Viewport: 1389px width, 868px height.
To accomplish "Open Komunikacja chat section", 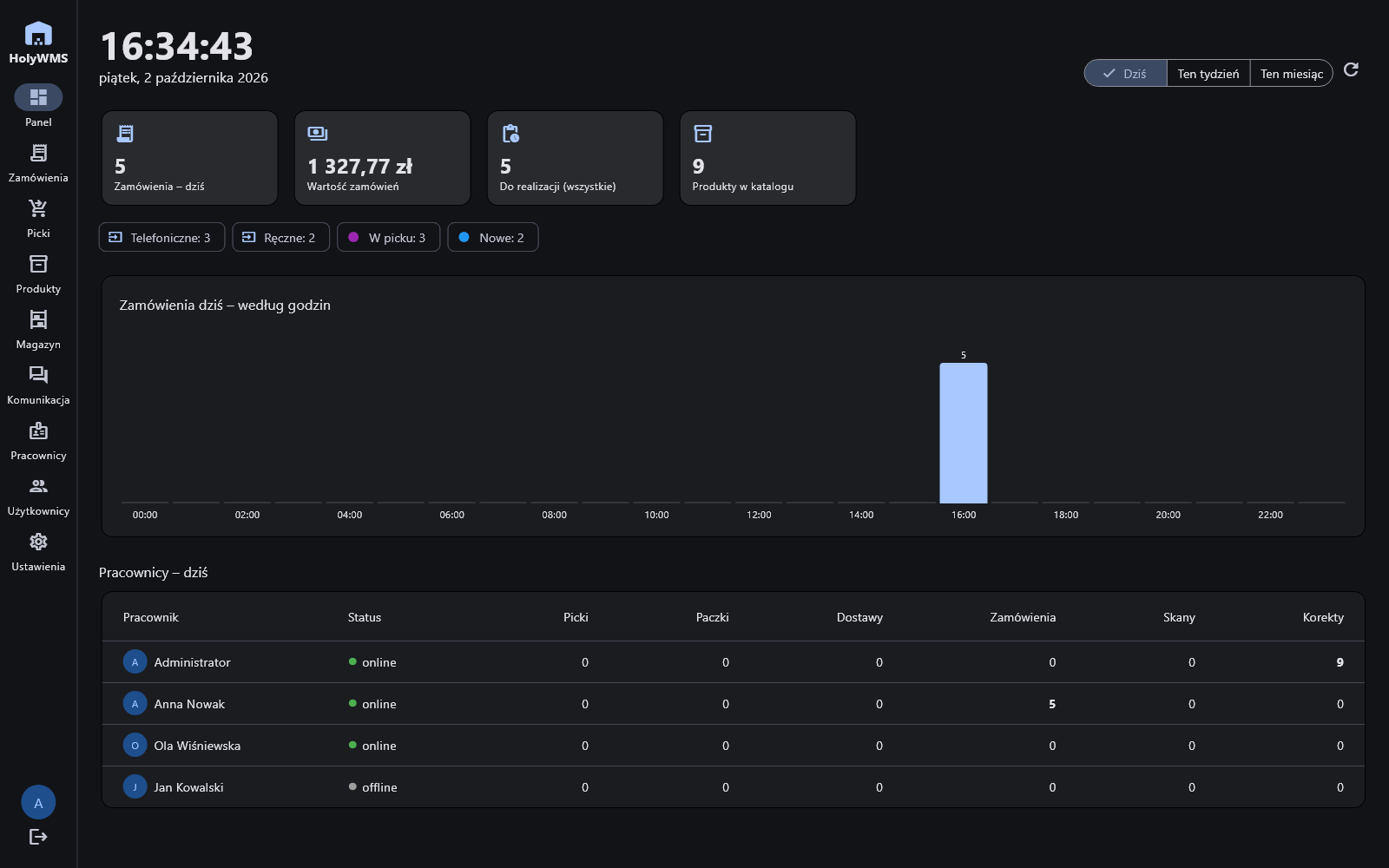I will (x=38, y=386).
